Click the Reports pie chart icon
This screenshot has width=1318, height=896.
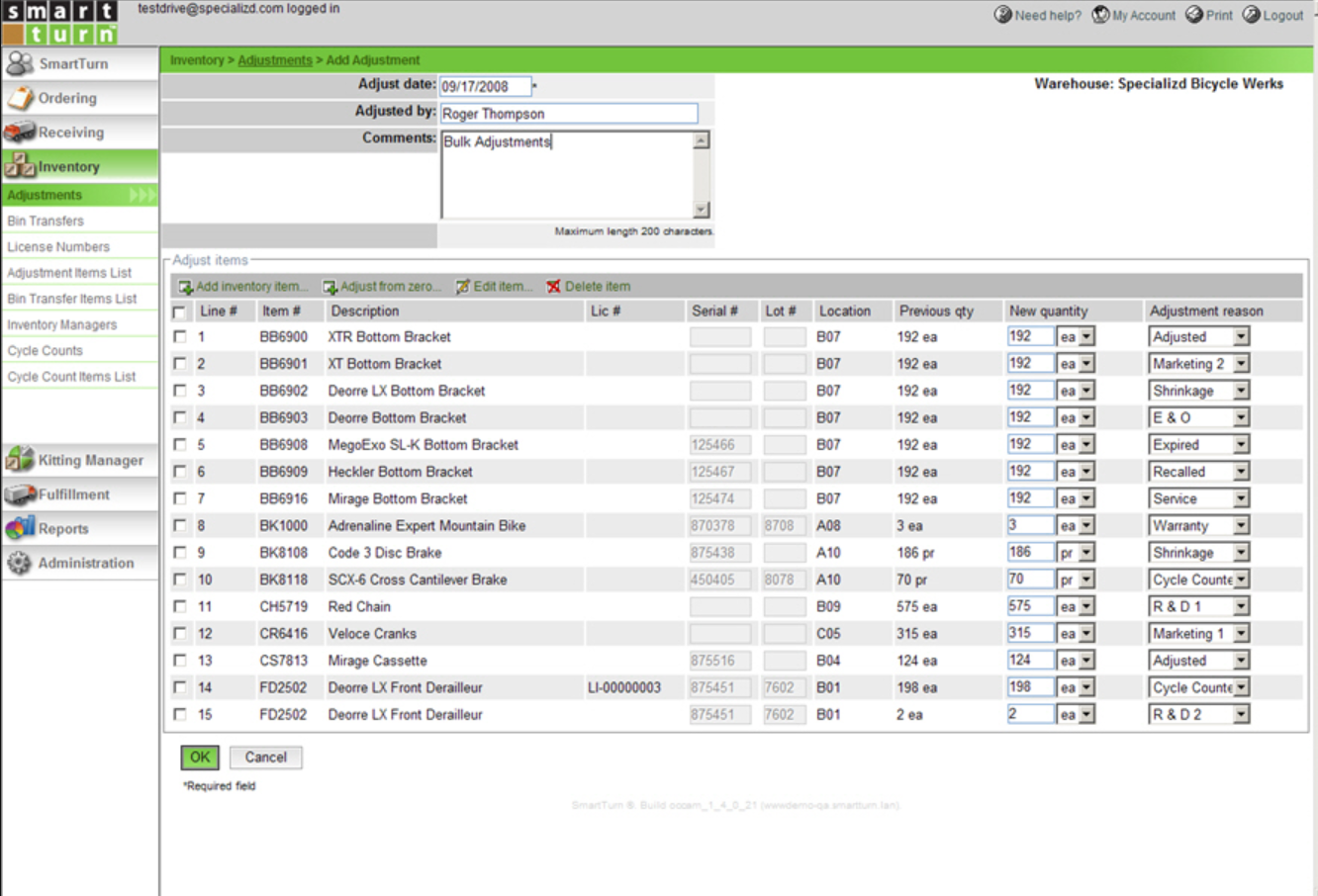[20, 528]
